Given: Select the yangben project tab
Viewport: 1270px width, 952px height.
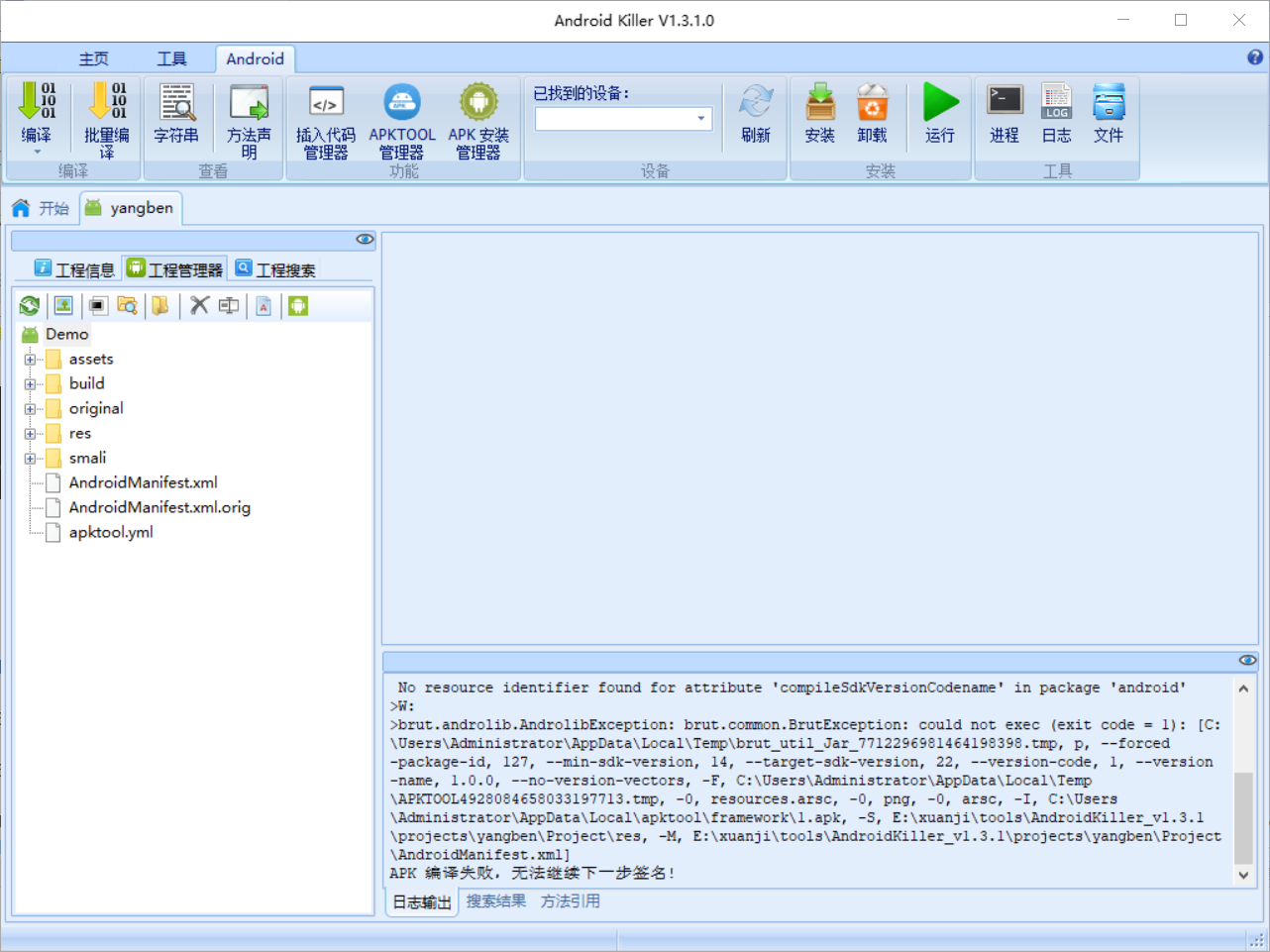Looking at the screenshot, I should [x=130, y=208].
